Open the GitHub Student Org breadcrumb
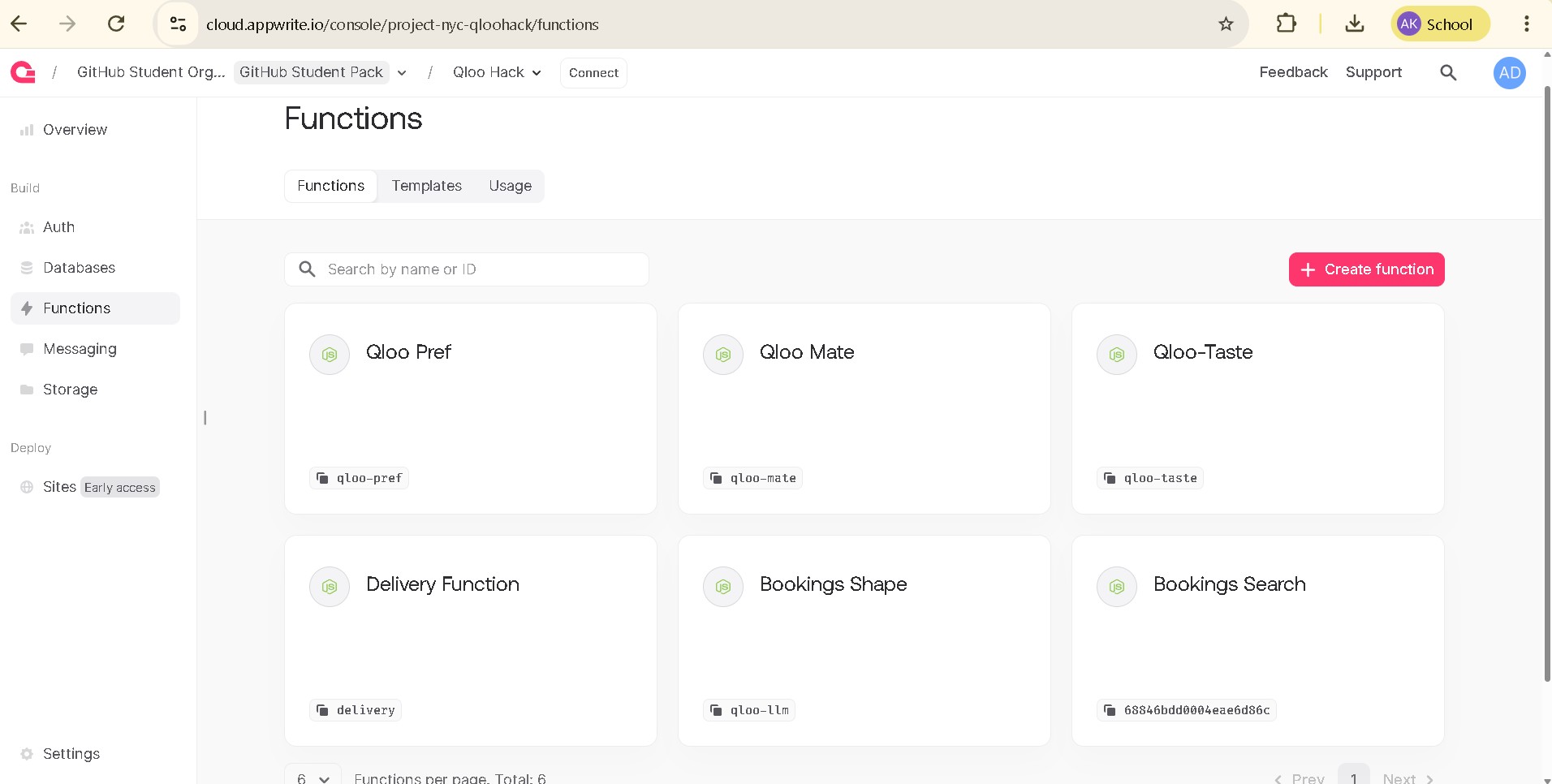This screenshot has height=784, width=1552. tap(151, 72)
